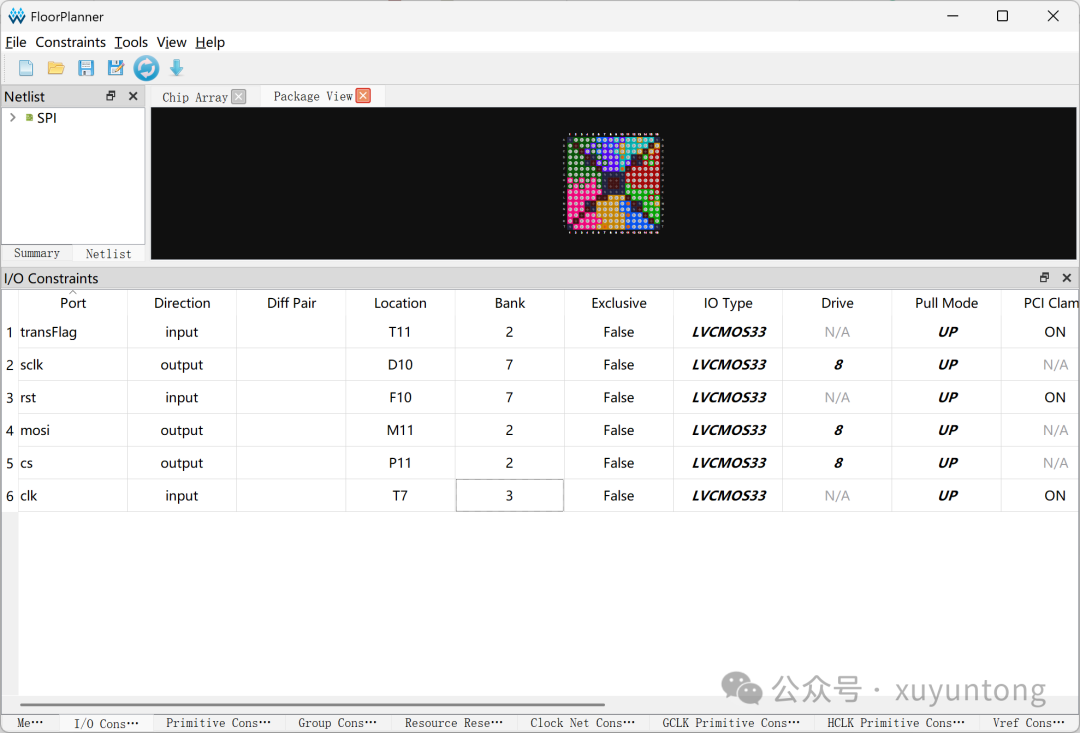The image size is (1080, 733).
Task: Click the Location column header
Action: [400, 302]
